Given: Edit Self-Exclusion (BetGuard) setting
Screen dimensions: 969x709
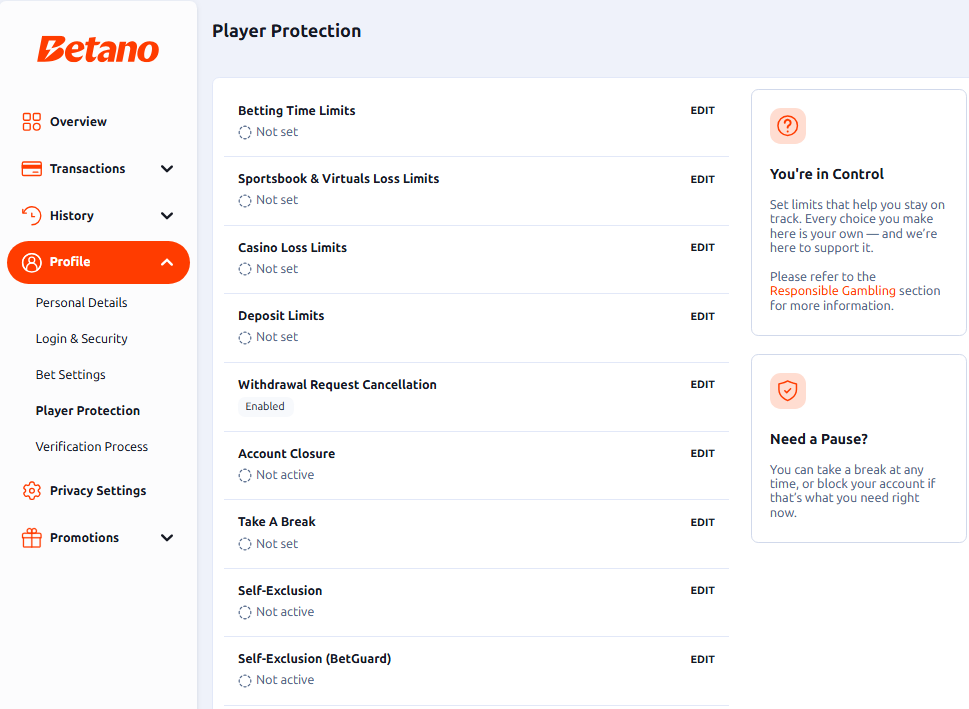Looking at the screenshot, I should (703, 660).
